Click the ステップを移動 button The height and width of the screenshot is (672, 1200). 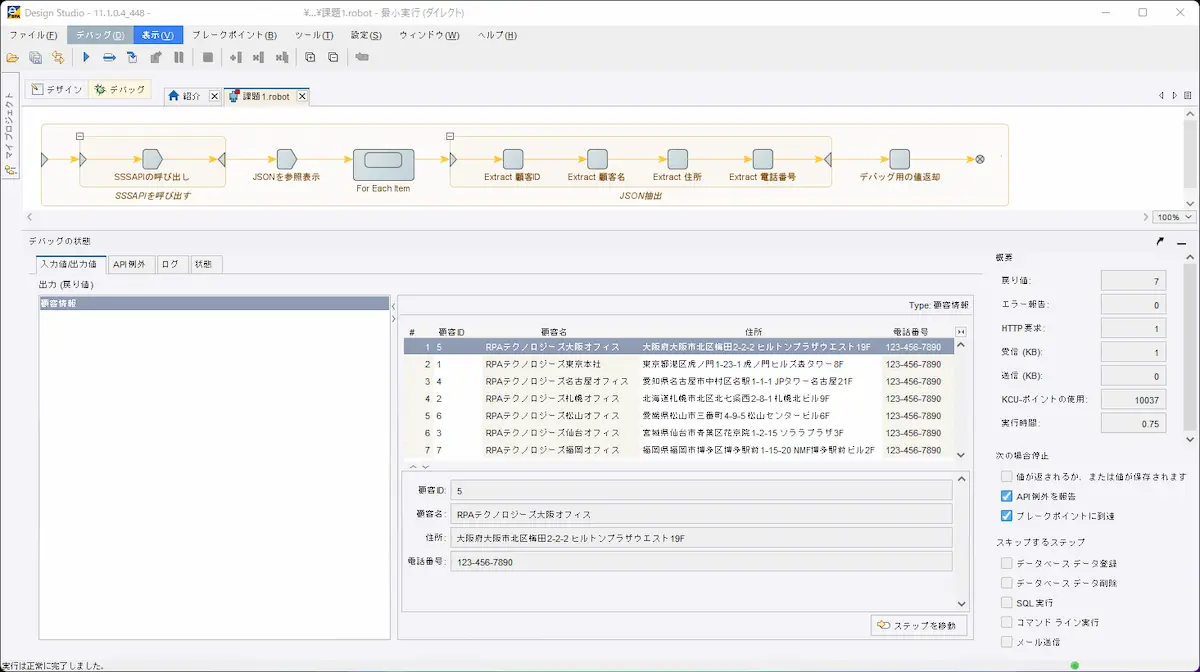pos(919,626)
